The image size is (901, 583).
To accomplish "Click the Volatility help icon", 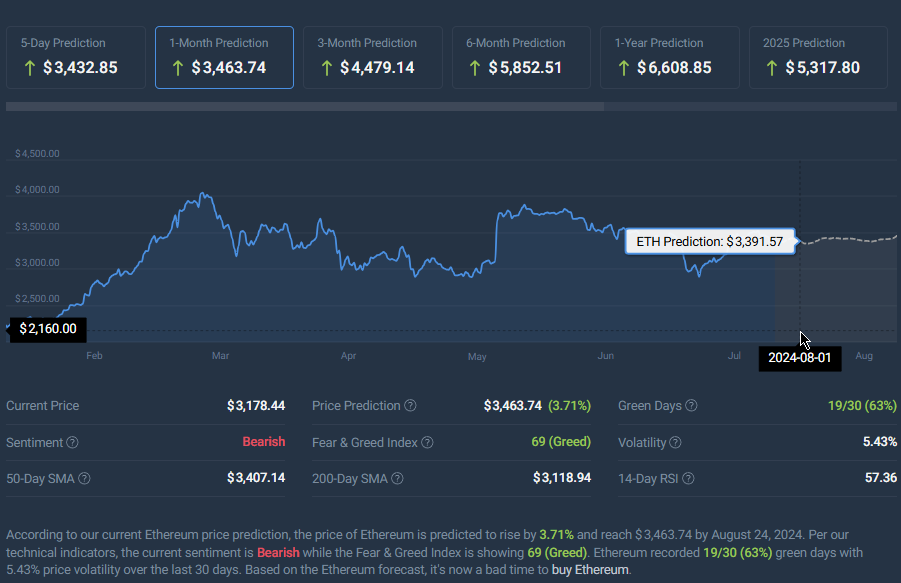I will [x=676, y=443].
